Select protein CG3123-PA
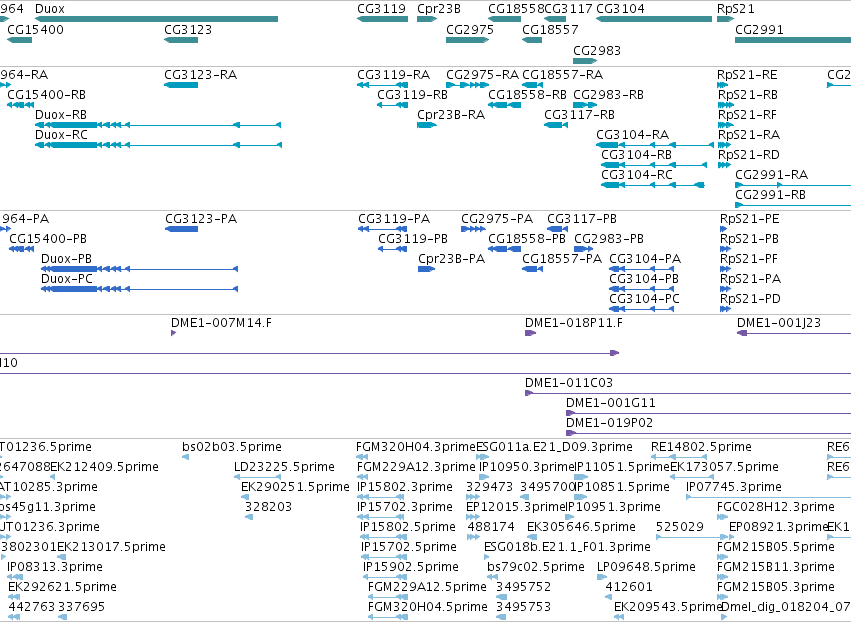The width and height of the screenshot is (851, 622). pos(201,219)
